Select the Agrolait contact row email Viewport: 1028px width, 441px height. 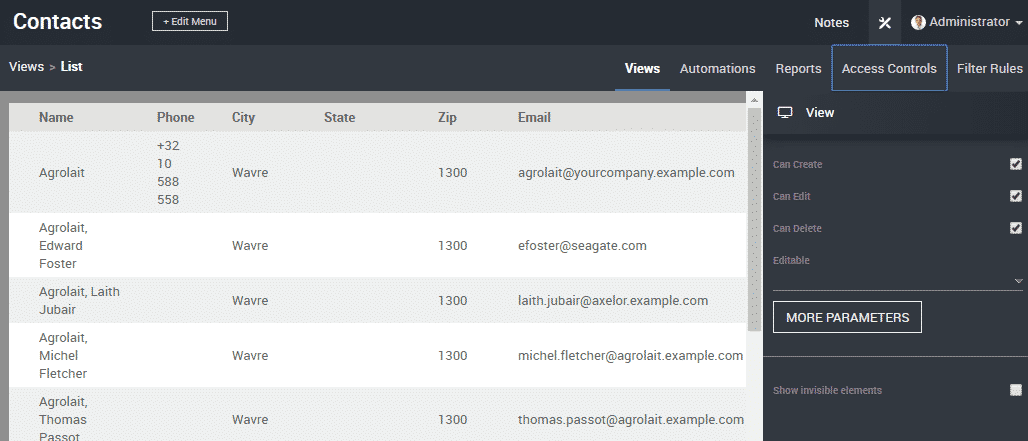(626, 172)
